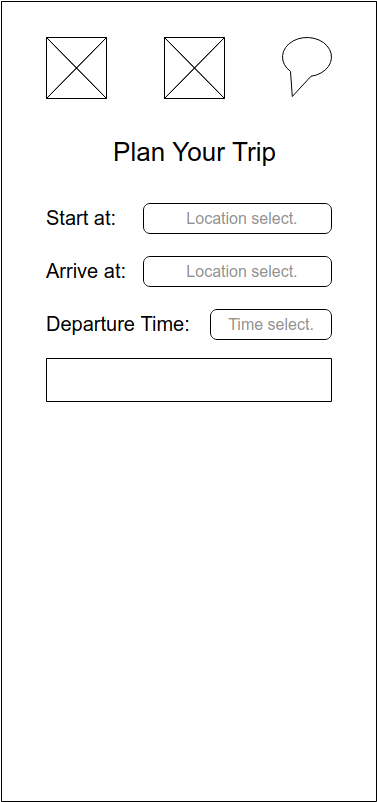Open the Start at location select
The image size is (377, 802).
tap(237, 218)
